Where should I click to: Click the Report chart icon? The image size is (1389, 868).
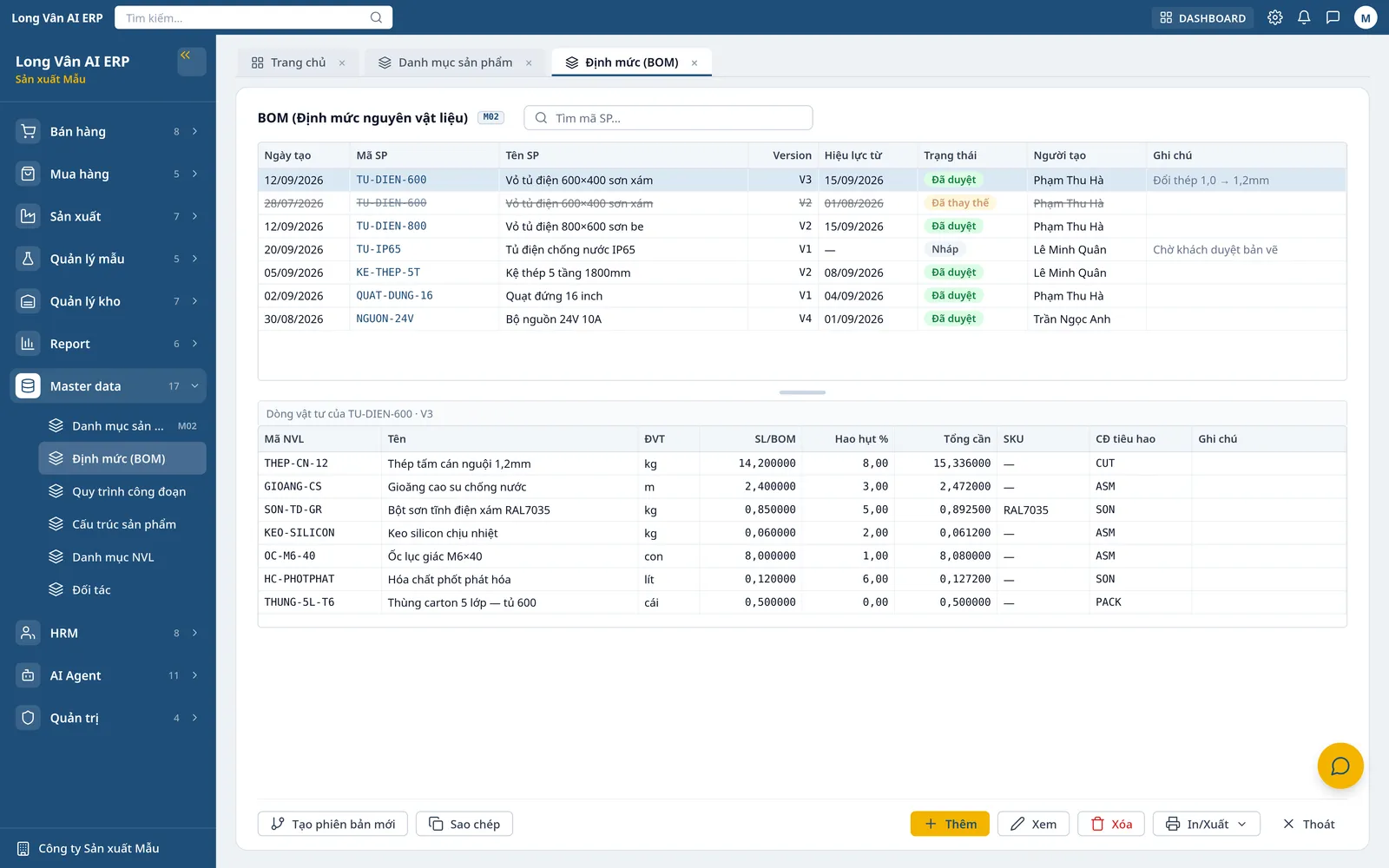pyautogui.click(x=28, y=344)
